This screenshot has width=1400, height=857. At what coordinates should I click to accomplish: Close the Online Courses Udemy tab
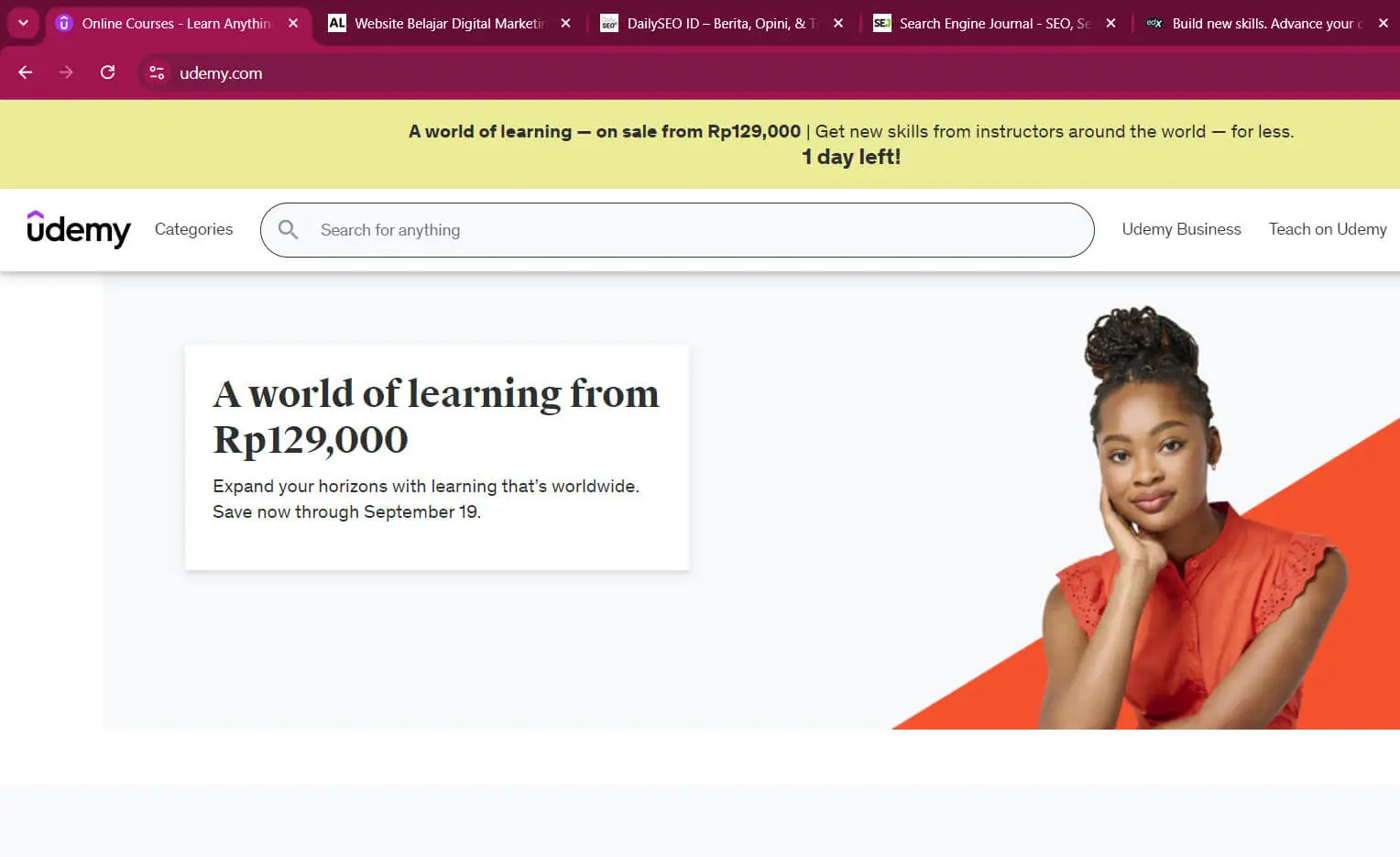coord(293,23)
